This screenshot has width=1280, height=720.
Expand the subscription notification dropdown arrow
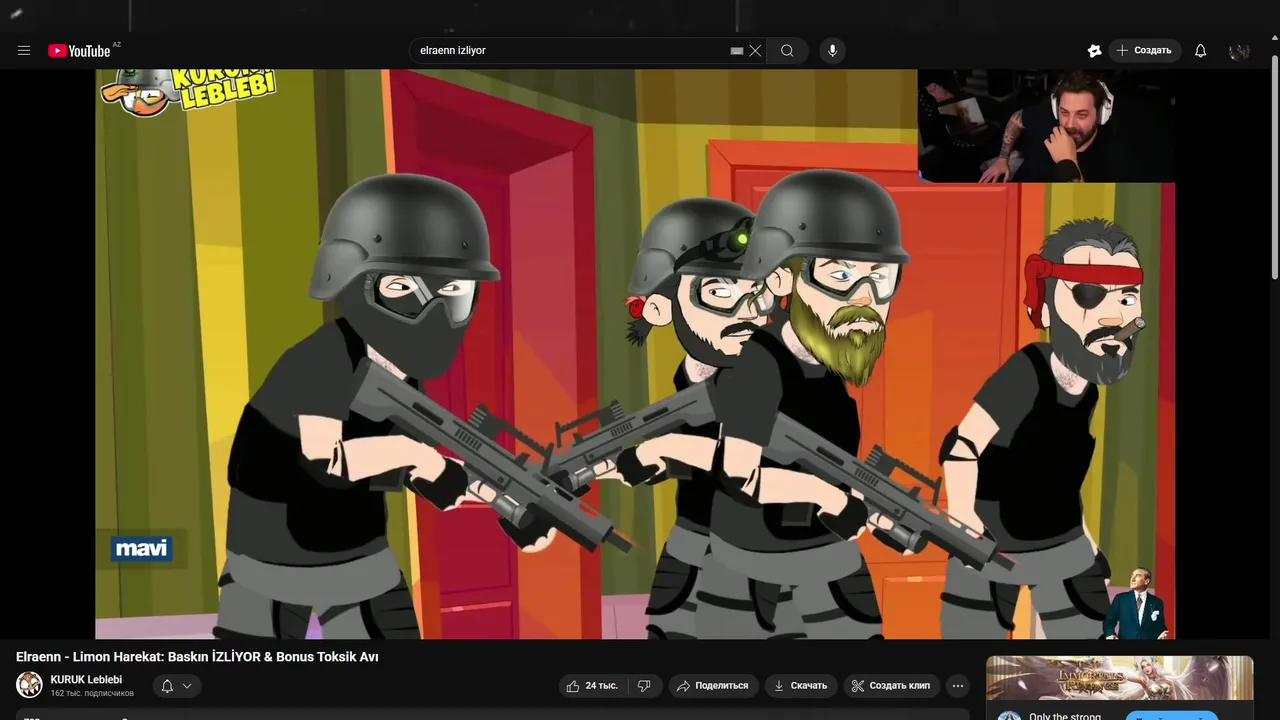(x=187, y=686)
